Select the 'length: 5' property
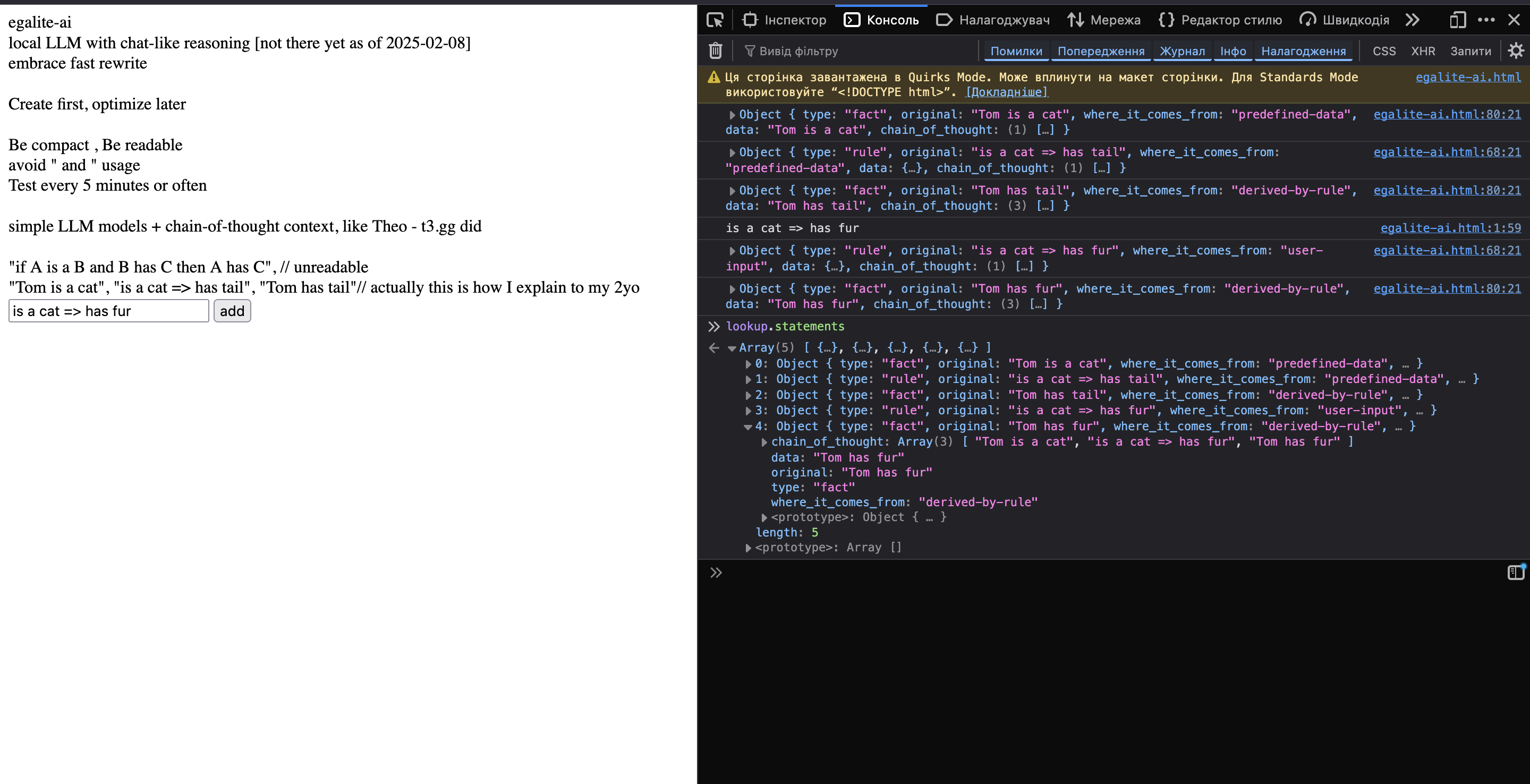 tap(787, 533)
